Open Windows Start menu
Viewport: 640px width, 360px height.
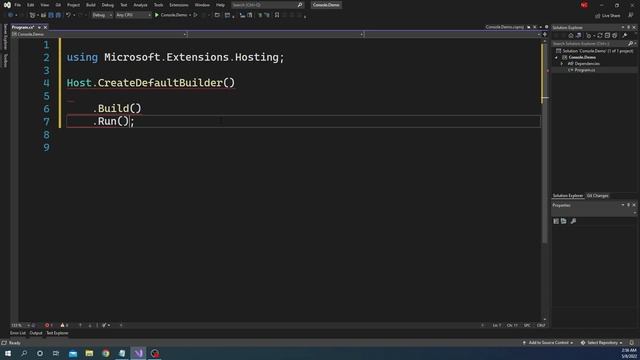pos(8,353)
